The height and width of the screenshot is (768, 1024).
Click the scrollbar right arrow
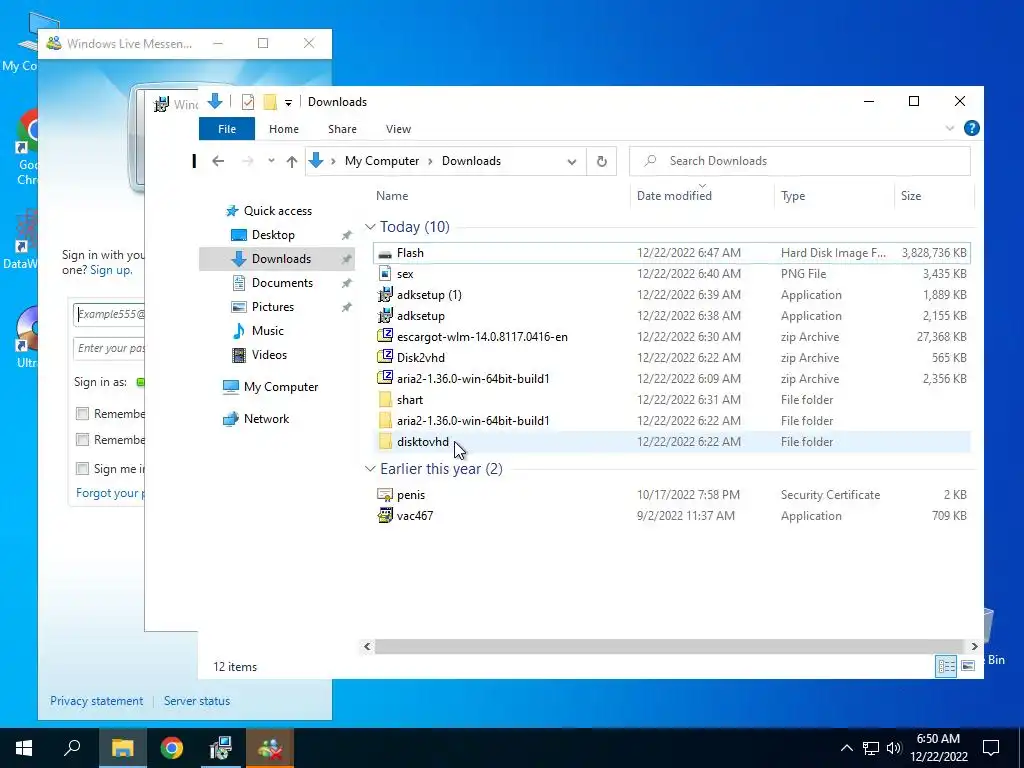pos(974,646)
